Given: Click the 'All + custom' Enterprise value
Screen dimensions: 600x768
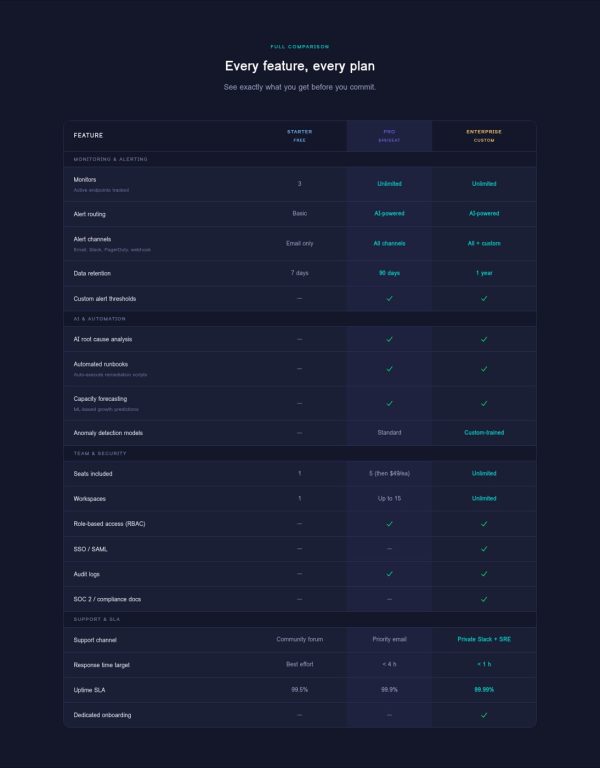Looking at the screenshot, I should (x=484, y=243).
